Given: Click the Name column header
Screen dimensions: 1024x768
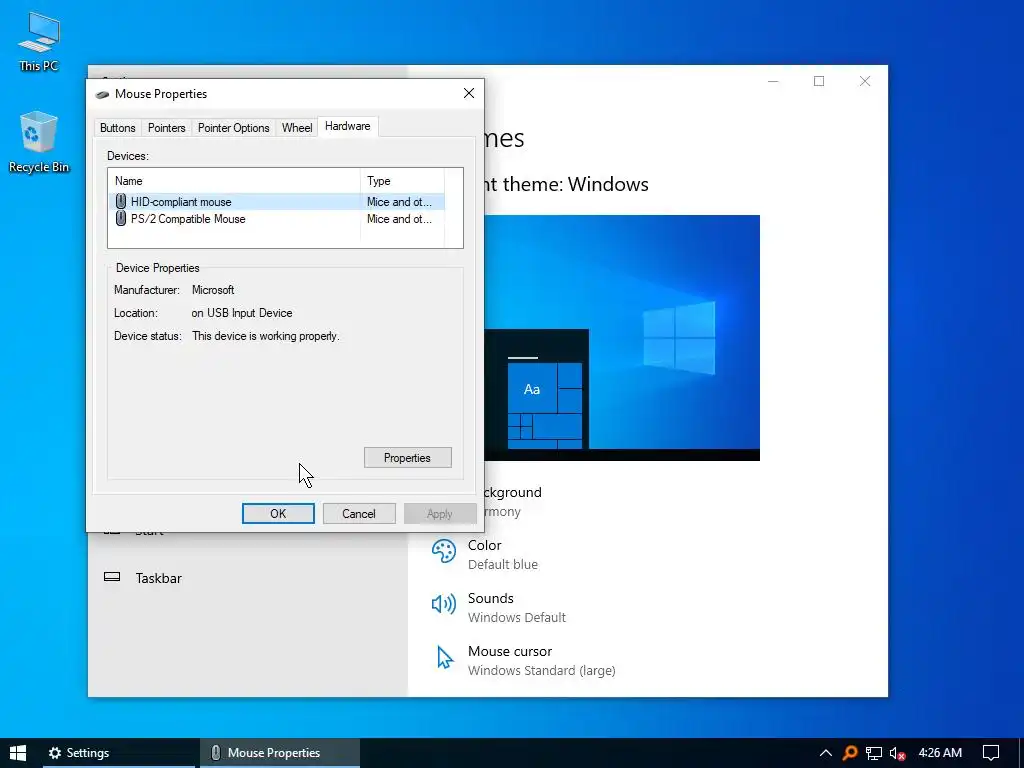Looking at the screenshot, I should point(234,181).
